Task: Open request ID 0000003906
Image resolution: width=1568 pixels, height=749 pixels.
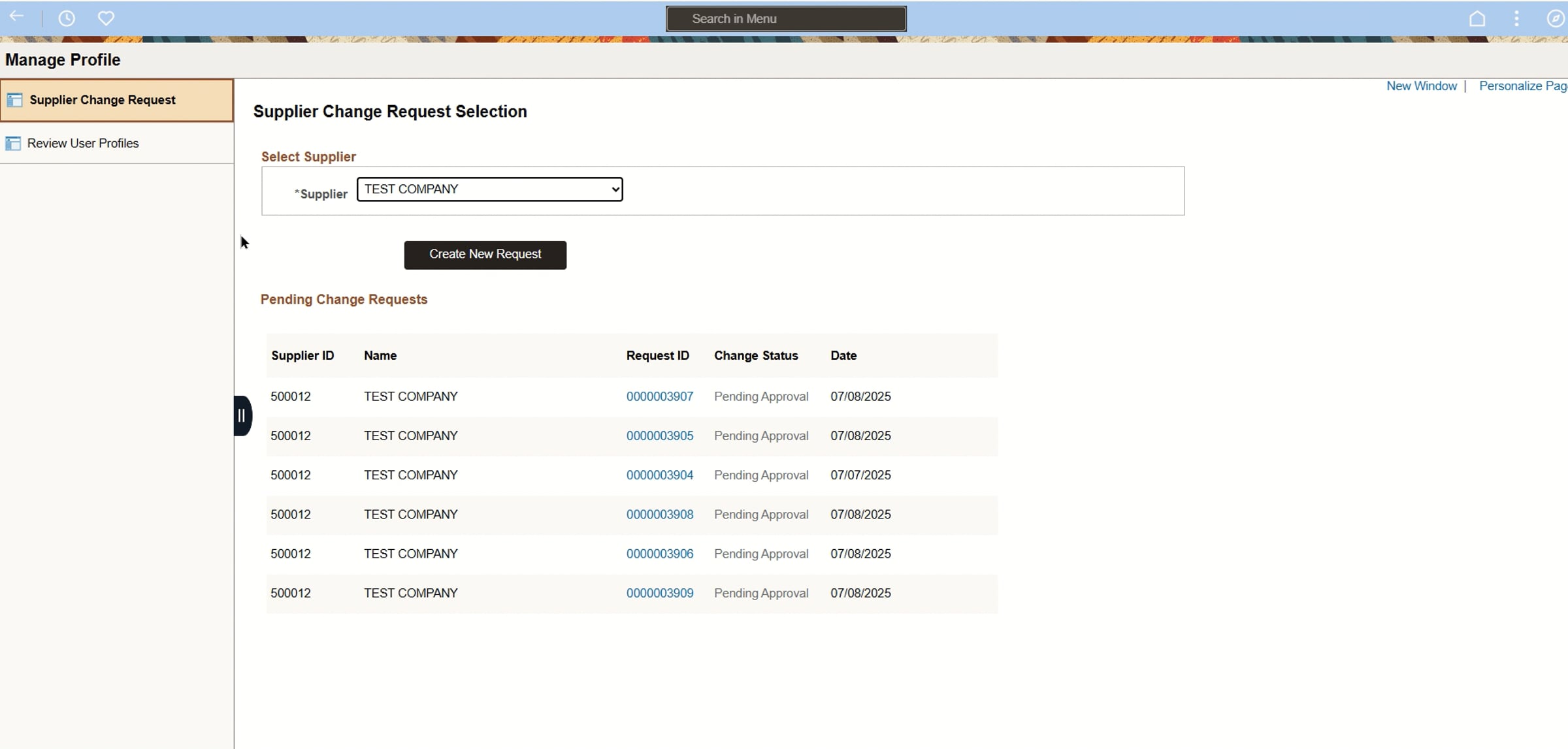Action: [660, 554]
